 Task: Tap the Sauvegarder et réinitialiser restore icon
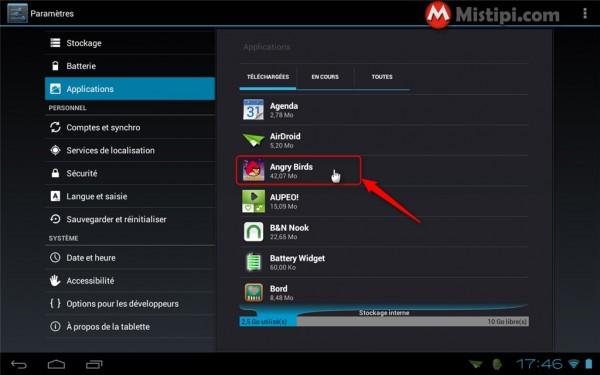(55, 219)
